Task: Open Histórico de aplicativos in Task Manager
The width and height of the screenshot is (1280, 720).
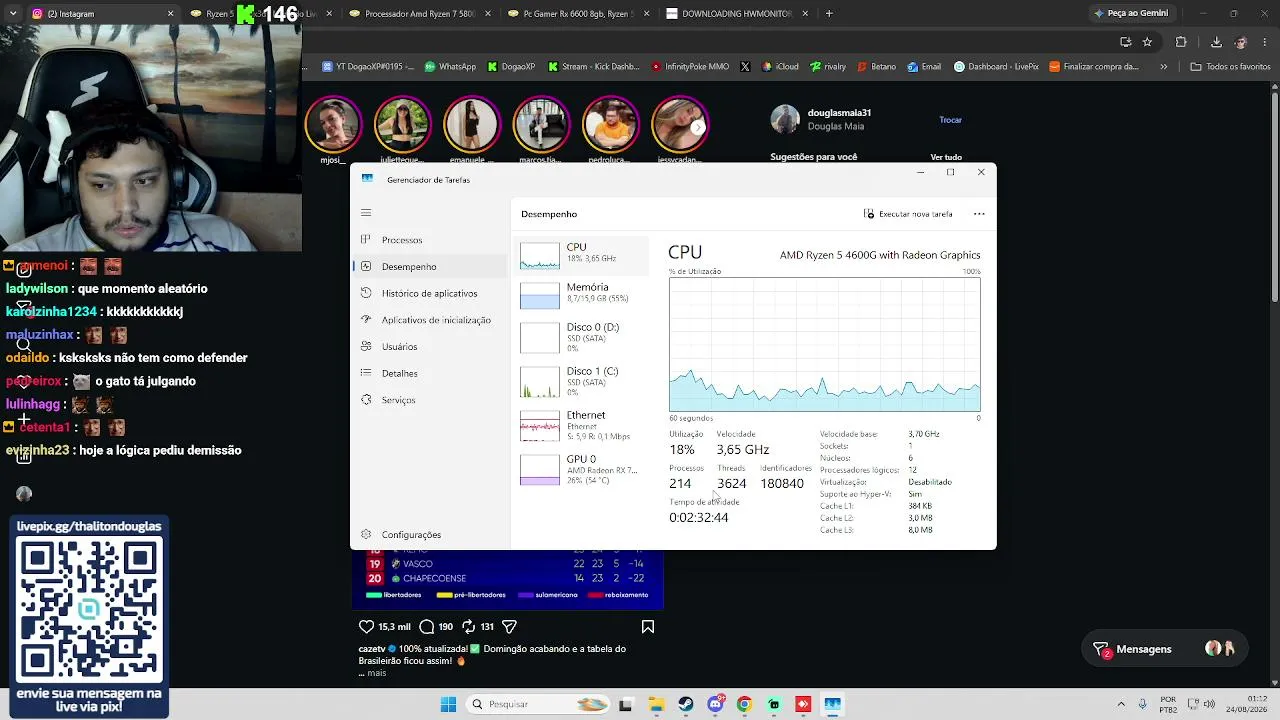Action: [x=430, y=293]
